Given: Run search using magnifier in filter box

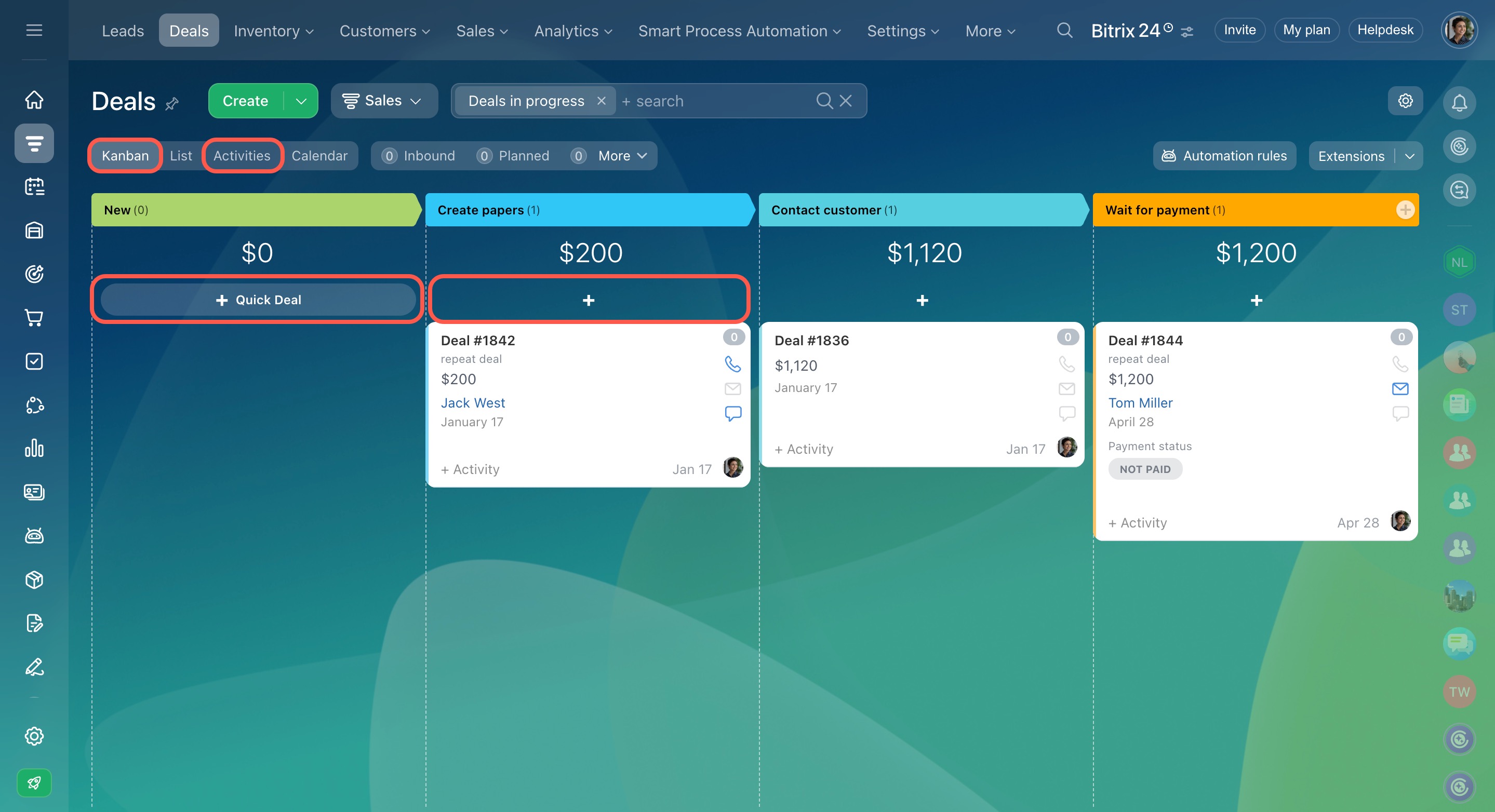Looking at the screenshot, I should [x=824, y=101].
